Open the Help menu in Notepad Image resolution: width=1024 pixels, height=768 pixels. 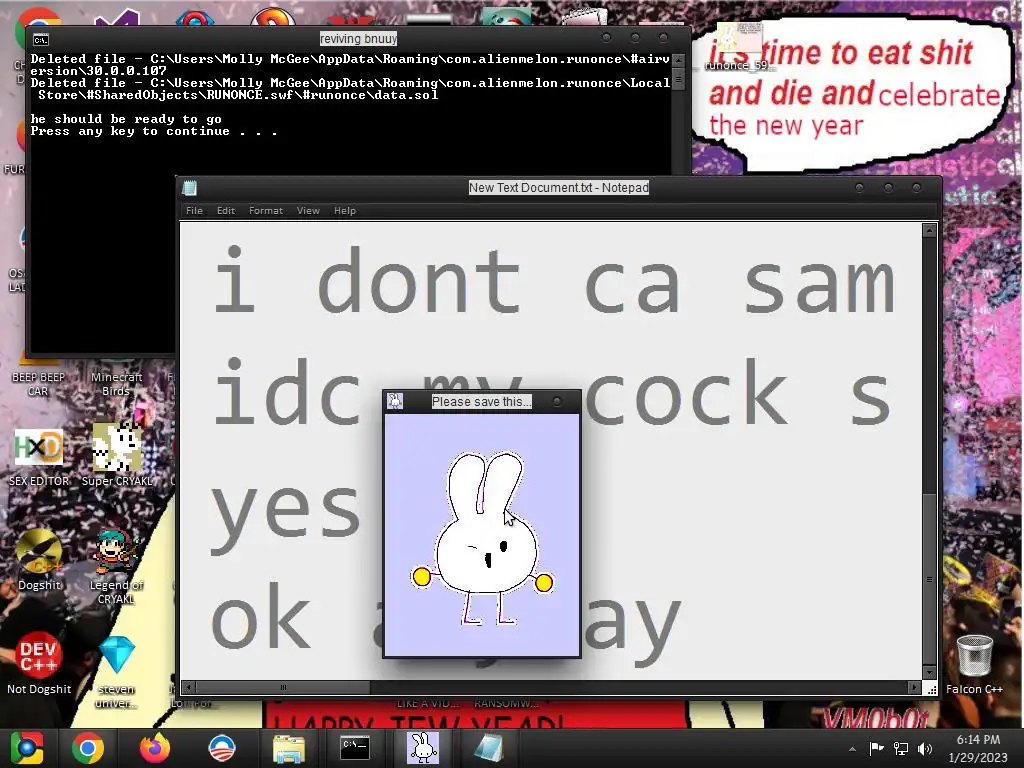[345, 210]
